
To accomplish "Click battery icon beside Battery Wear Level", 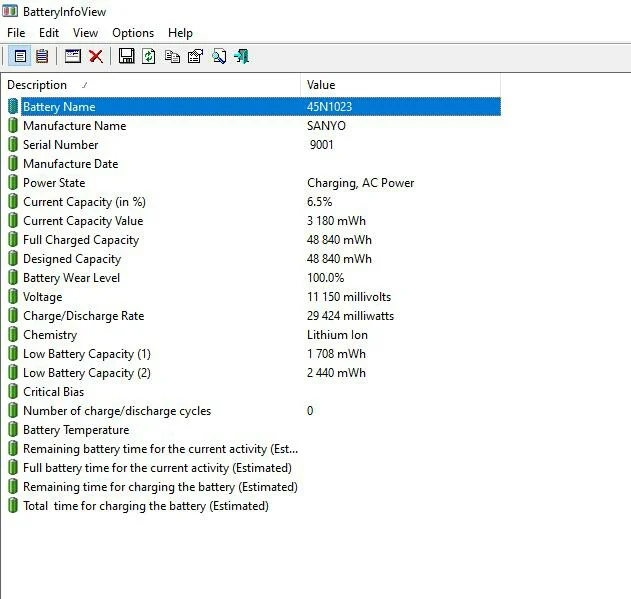I will click(x=13, y=278).
